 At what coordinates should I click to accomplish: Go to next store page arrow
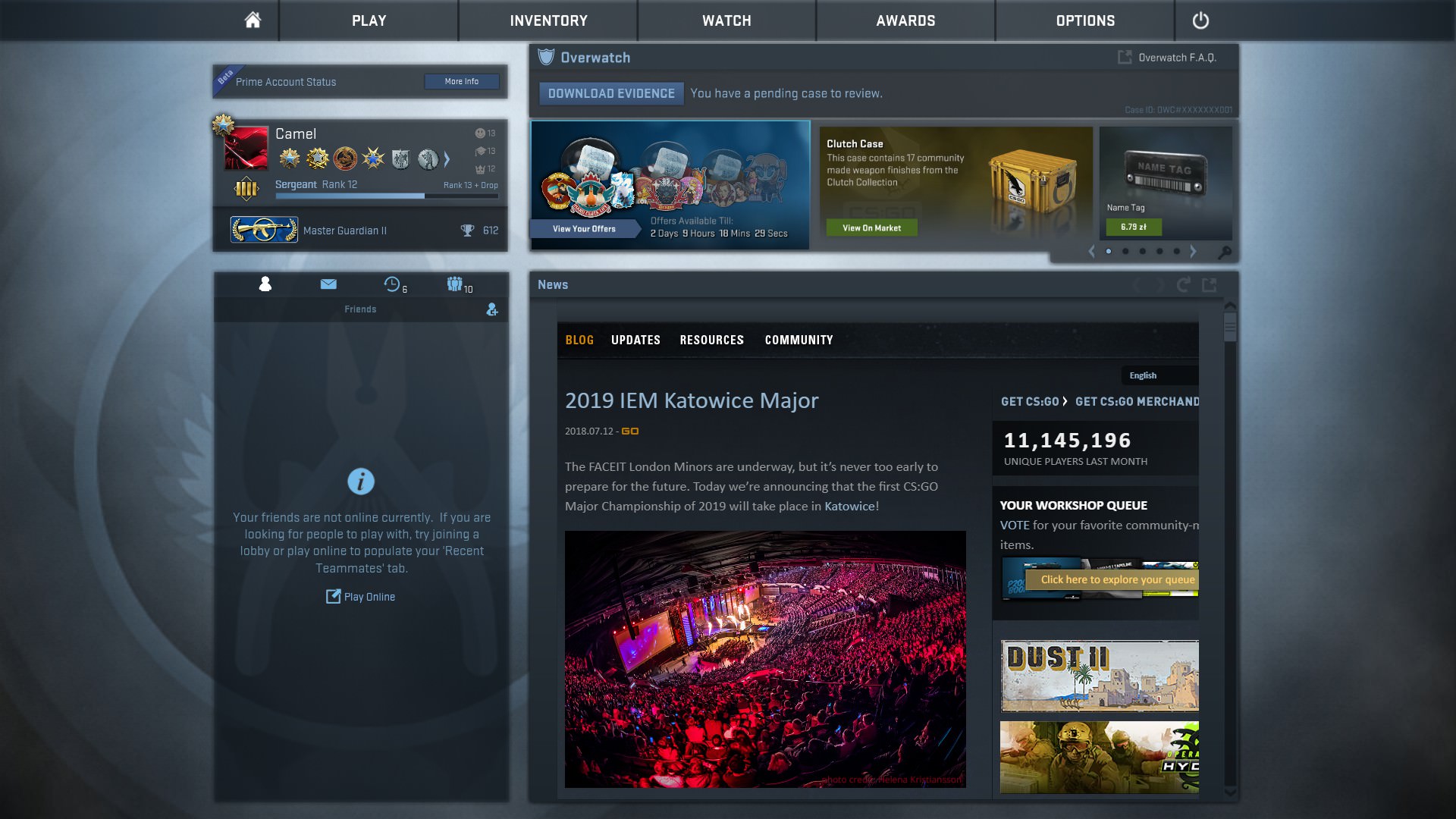point(1193,251)
